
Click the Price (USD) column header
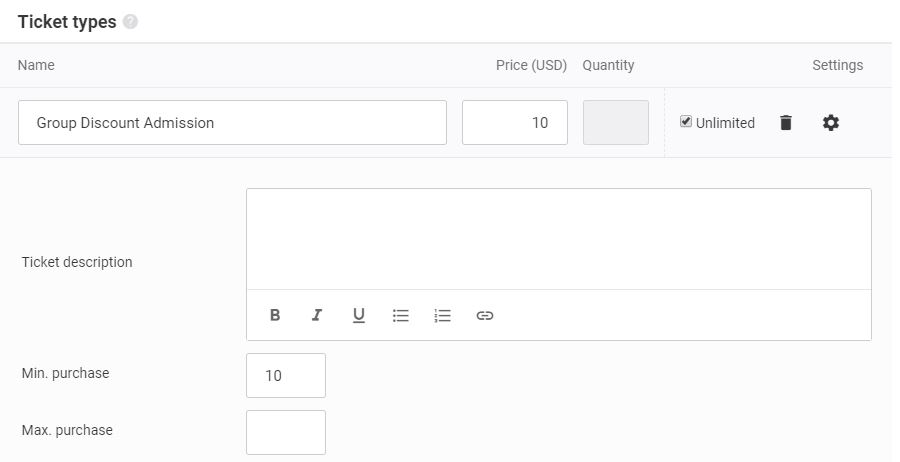pos(532,65)
